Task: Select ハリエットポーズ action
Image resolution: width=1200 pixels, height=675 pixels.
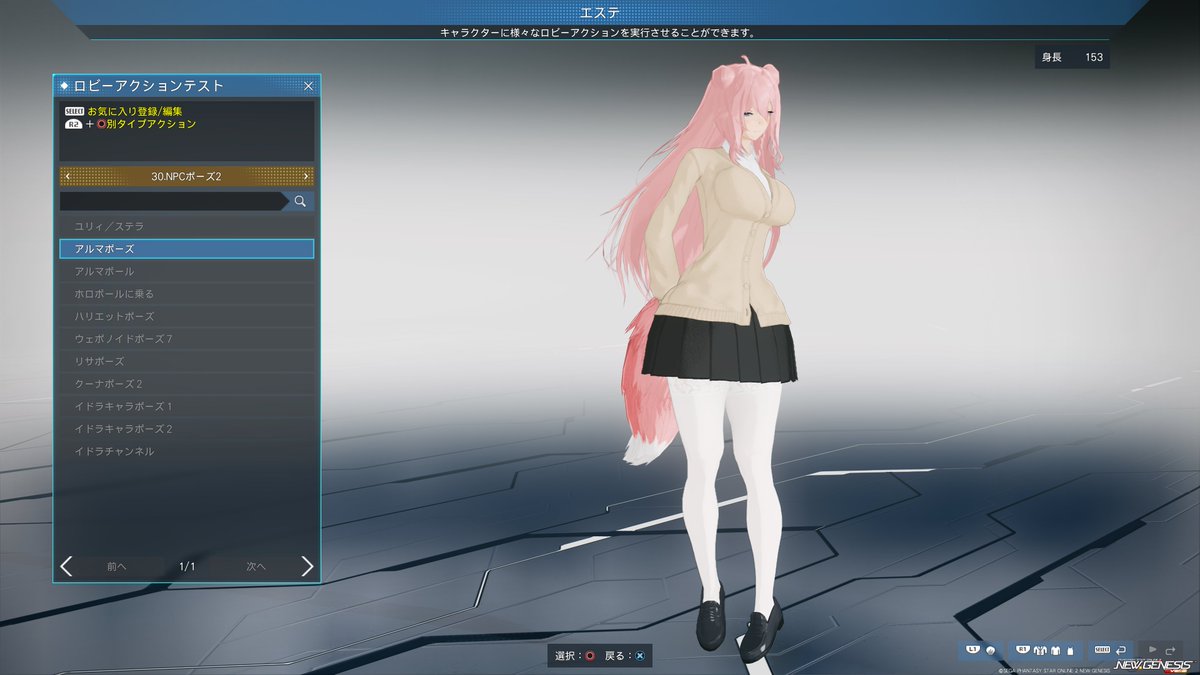Action: (187, 316)
